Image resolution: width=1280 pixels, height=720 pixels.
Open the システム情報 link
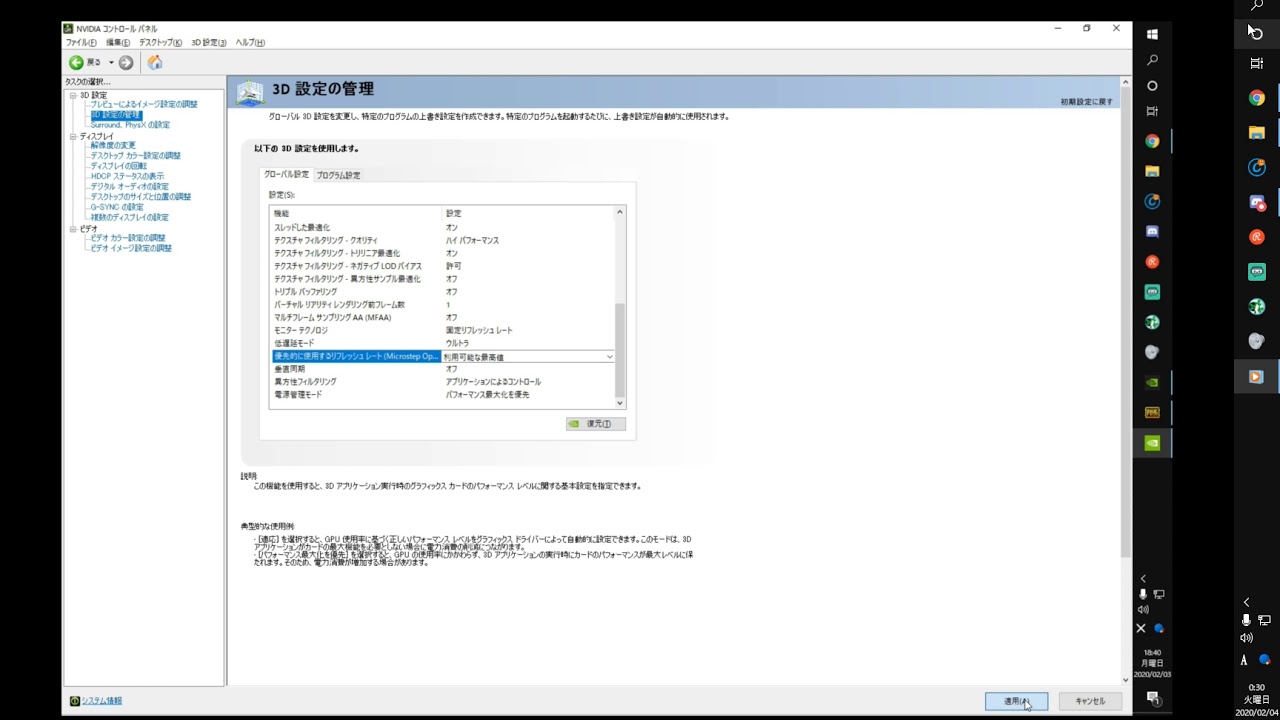click(102, 701)
